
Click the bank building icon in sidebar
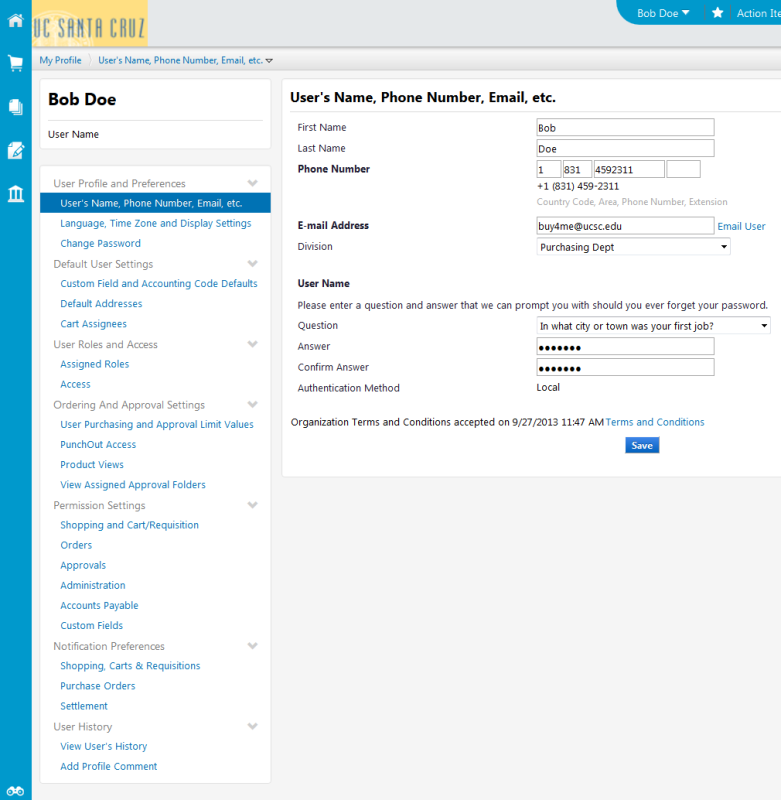pyautogui.click(x=15, y=193)
